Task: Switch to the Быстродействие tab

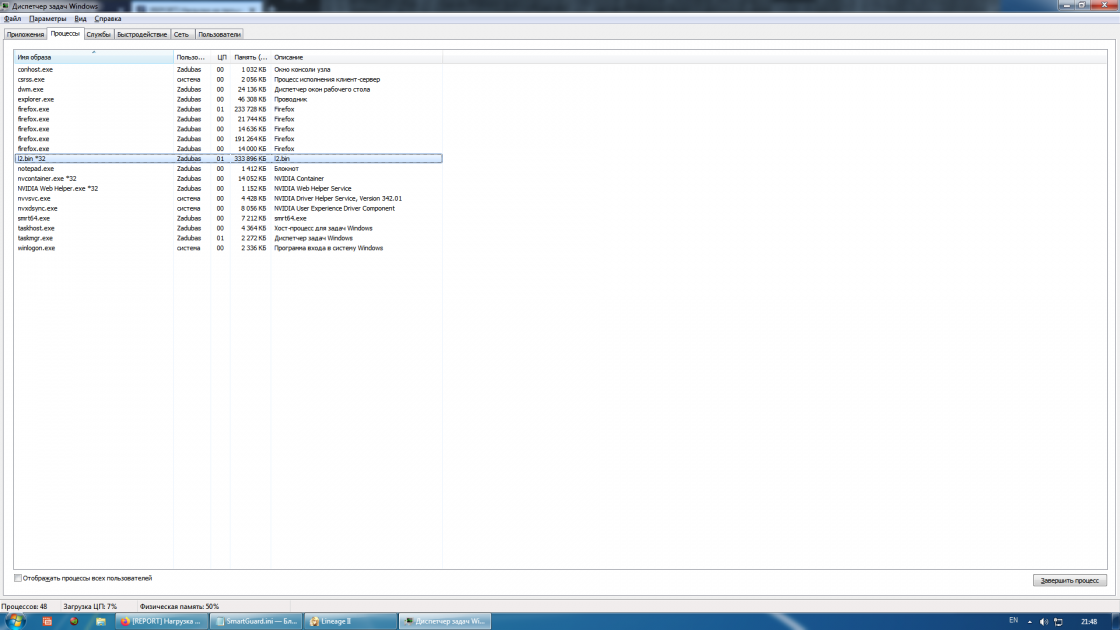Action: coord(141,34)
